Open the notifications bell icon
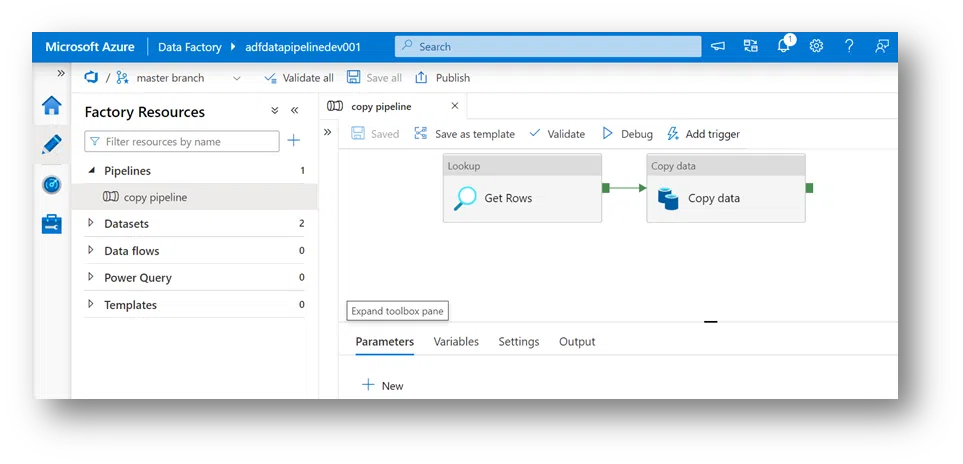 tap(784, 46)
